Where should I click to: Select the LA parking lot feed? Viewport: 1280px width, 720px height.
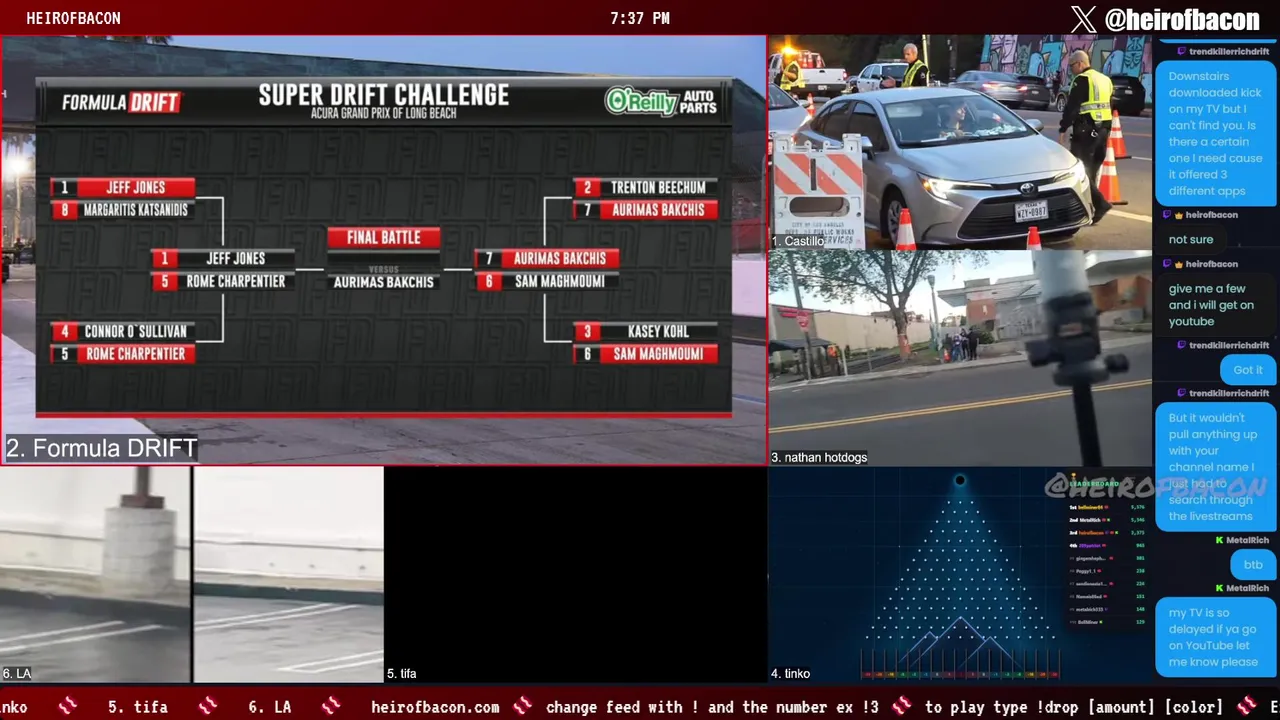[x=191, y=575]
